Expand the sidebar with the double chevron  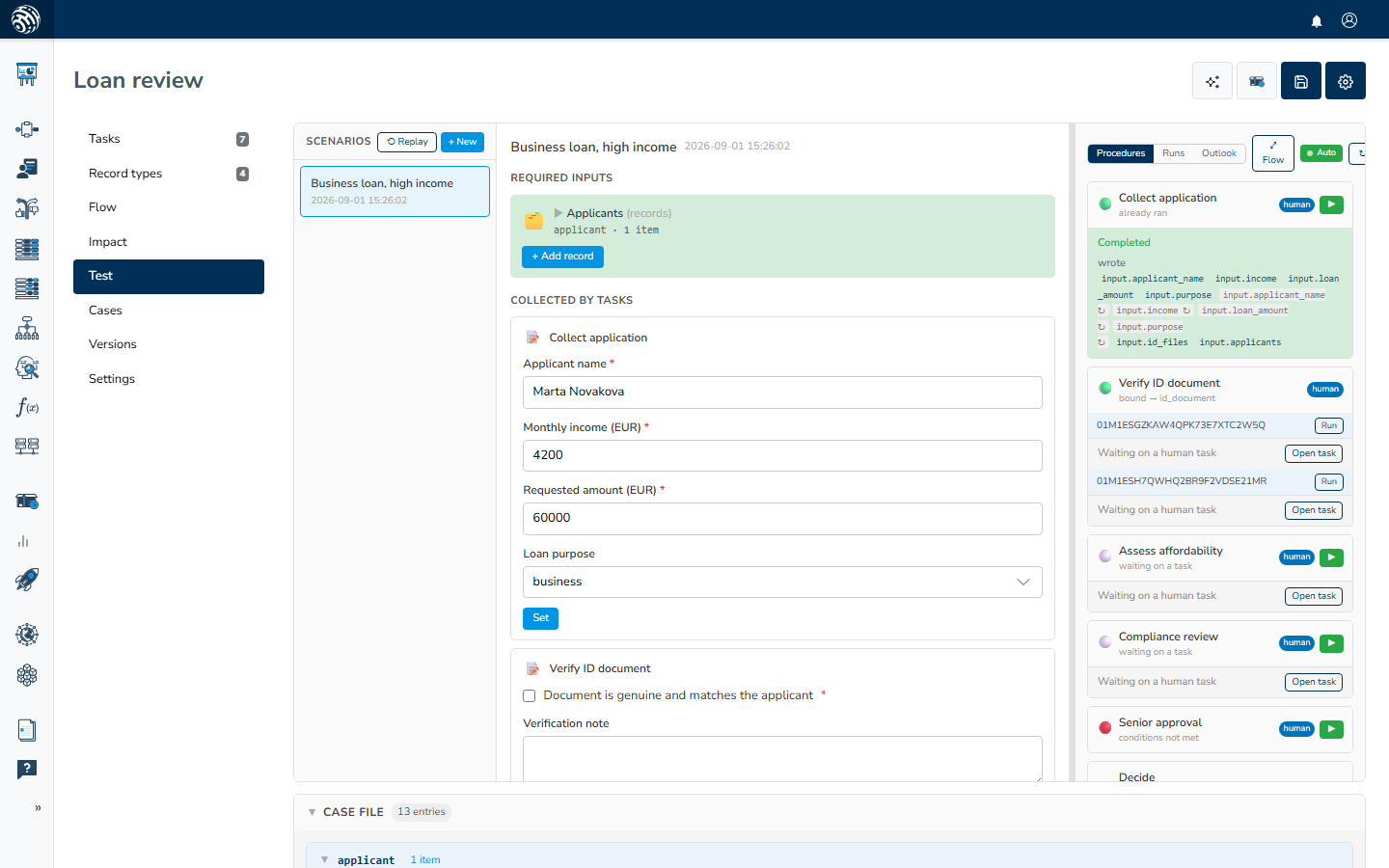tap(38, 808)
